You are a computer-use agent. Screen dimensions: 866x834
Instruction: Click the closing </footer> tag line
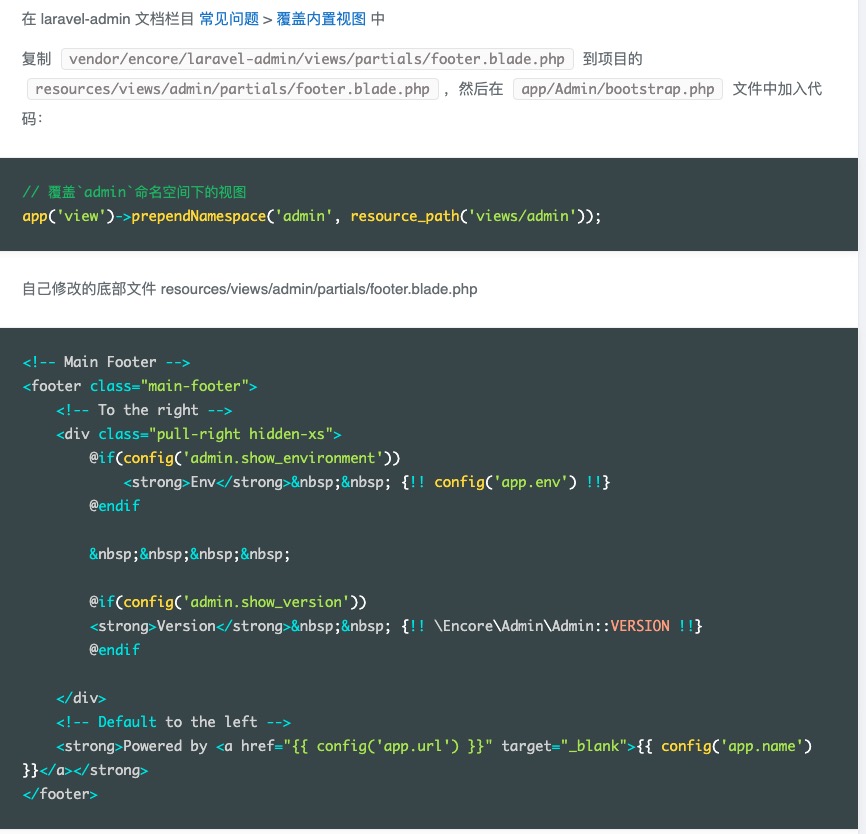(x=60, y=794)
